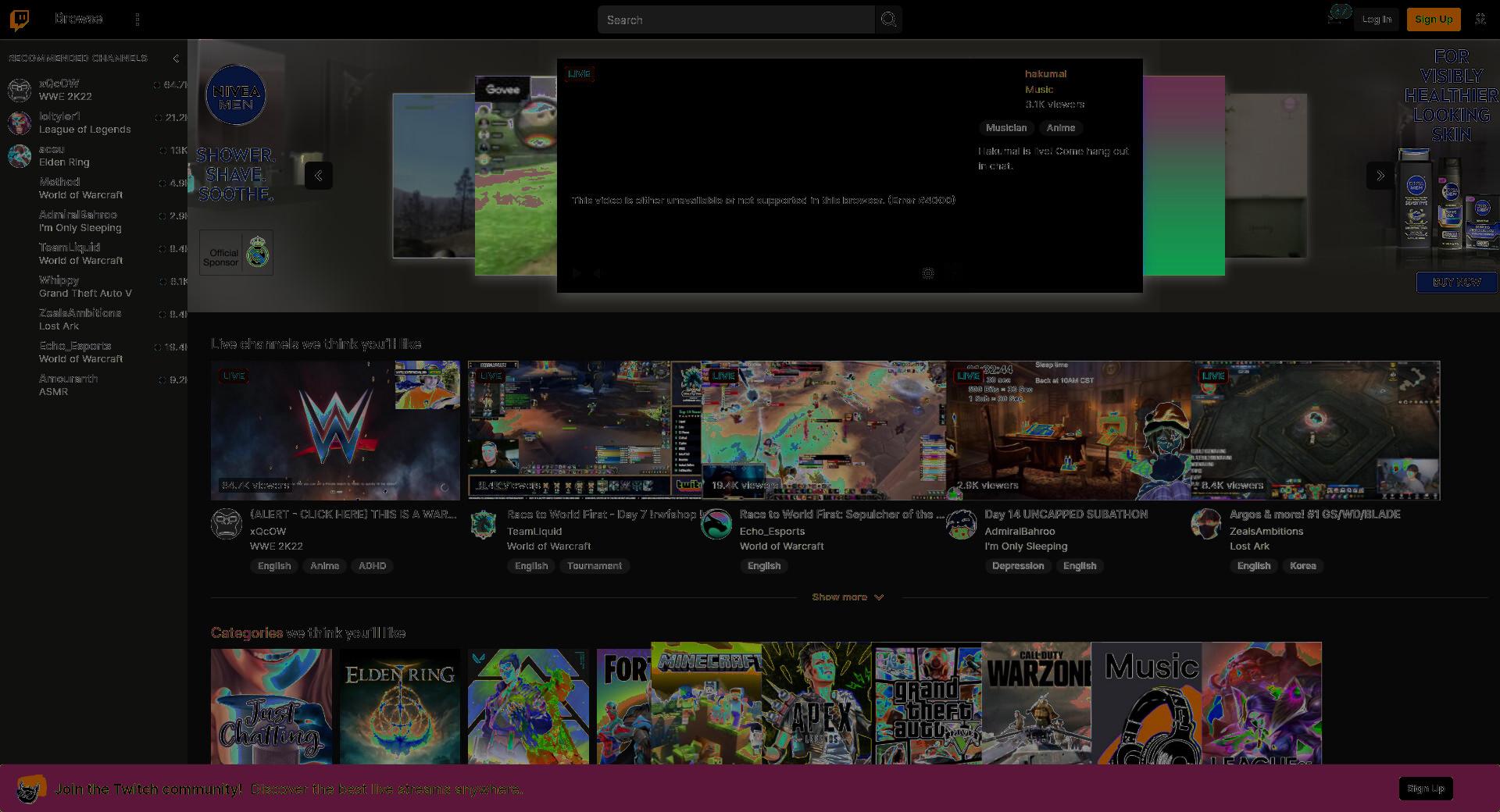Open ZealsAmbitions Lost Ark stream thumbnail
The image size is (1500, 812).
click(x=1316, y=430)
